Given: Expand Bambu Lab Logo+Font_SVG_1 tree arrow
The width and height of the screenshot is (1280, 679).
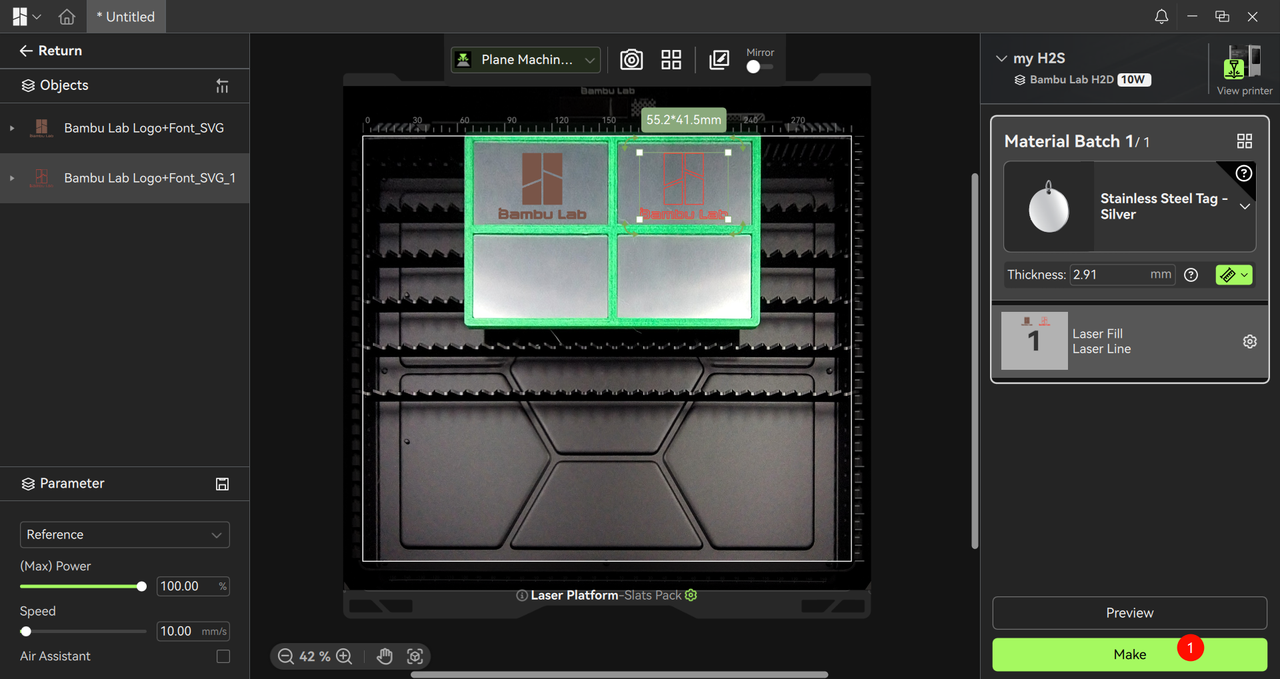Looking at the screenshot, I should click(x=12, y=178).
